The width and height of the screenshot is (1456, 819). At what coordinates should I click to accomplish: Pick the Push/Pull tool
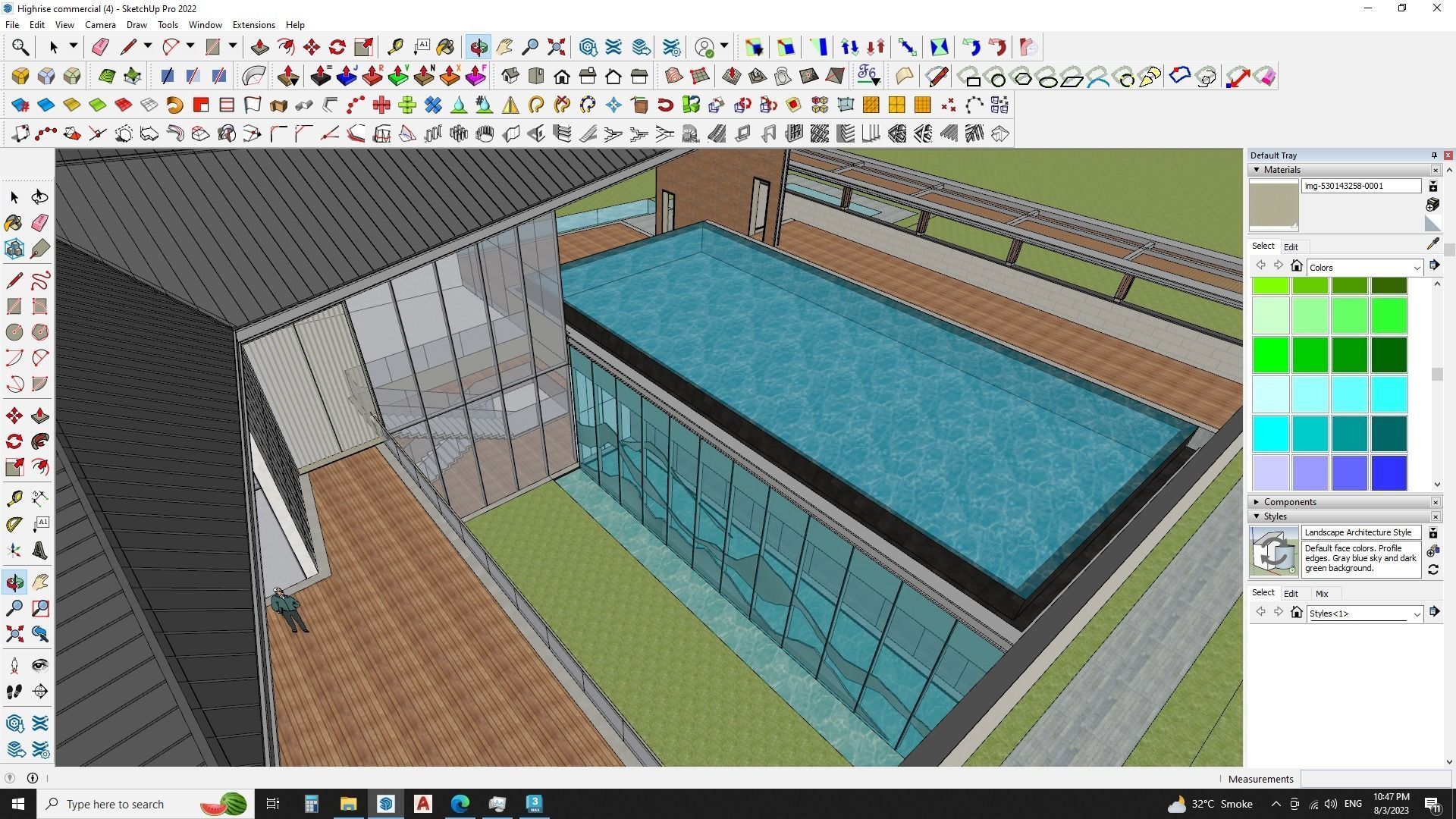pyautogui.click(x=40, y=416)
